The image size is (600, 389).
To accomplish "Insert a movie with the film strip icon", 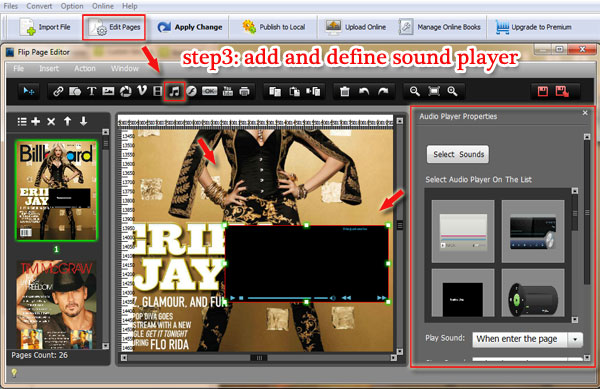I will tap(157, 91).
